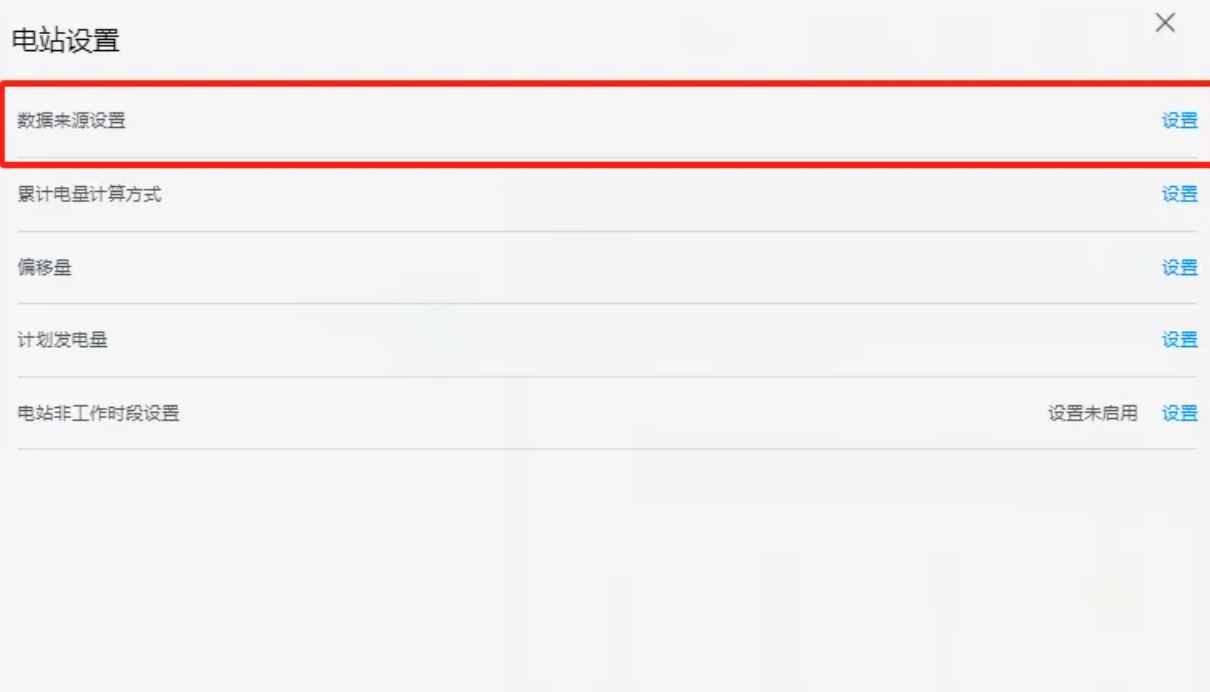Viewport: 1210px width, 692px height.
Task: Click the 累计电量计算方式 label text
Action: pos(90,194)
